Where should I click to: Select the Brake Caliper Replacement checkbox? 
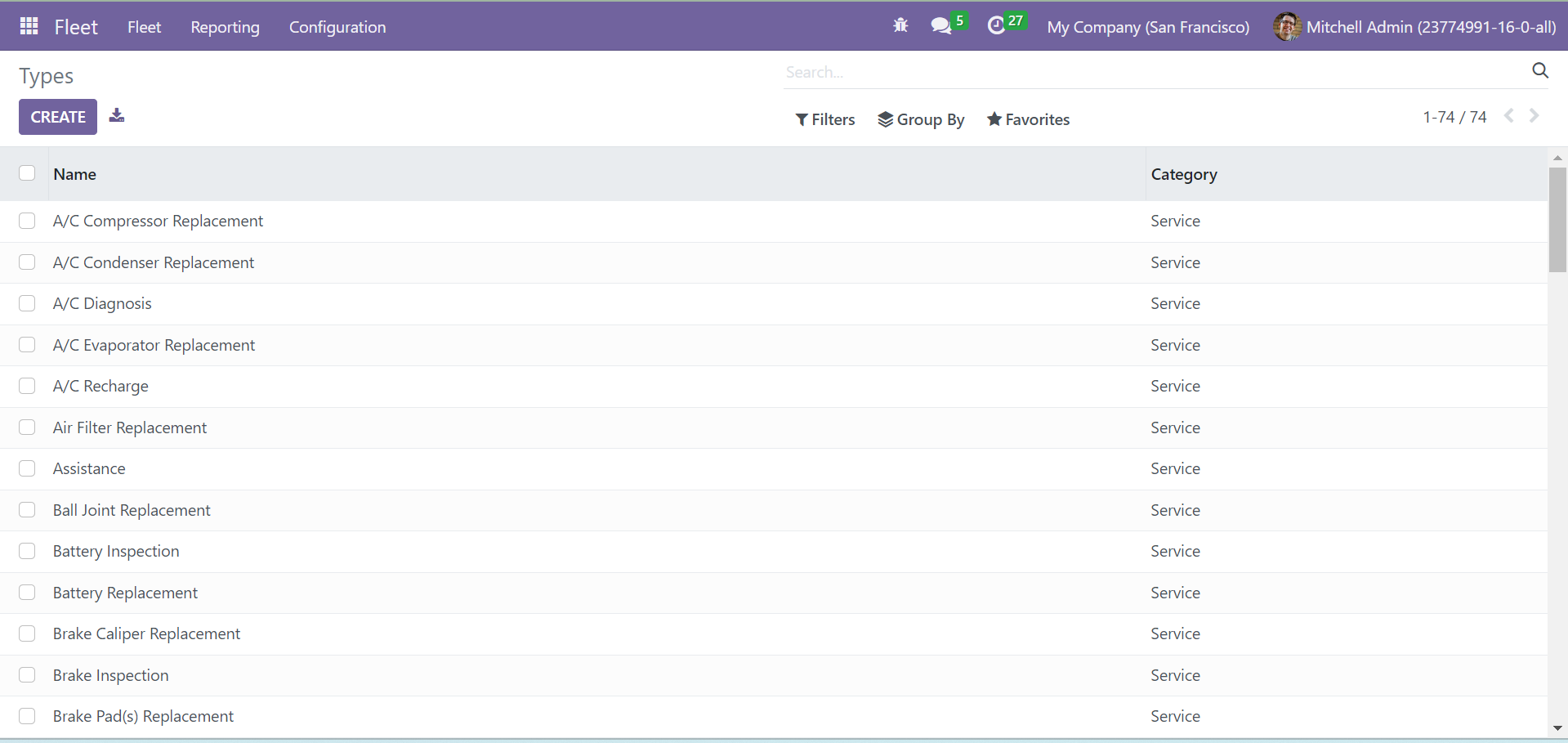pyautogui.click(x=27, y=633)
